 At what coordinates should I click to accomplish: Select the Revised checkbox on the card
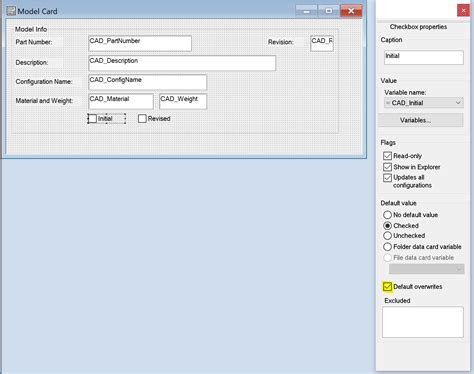[x=142, y=119]
